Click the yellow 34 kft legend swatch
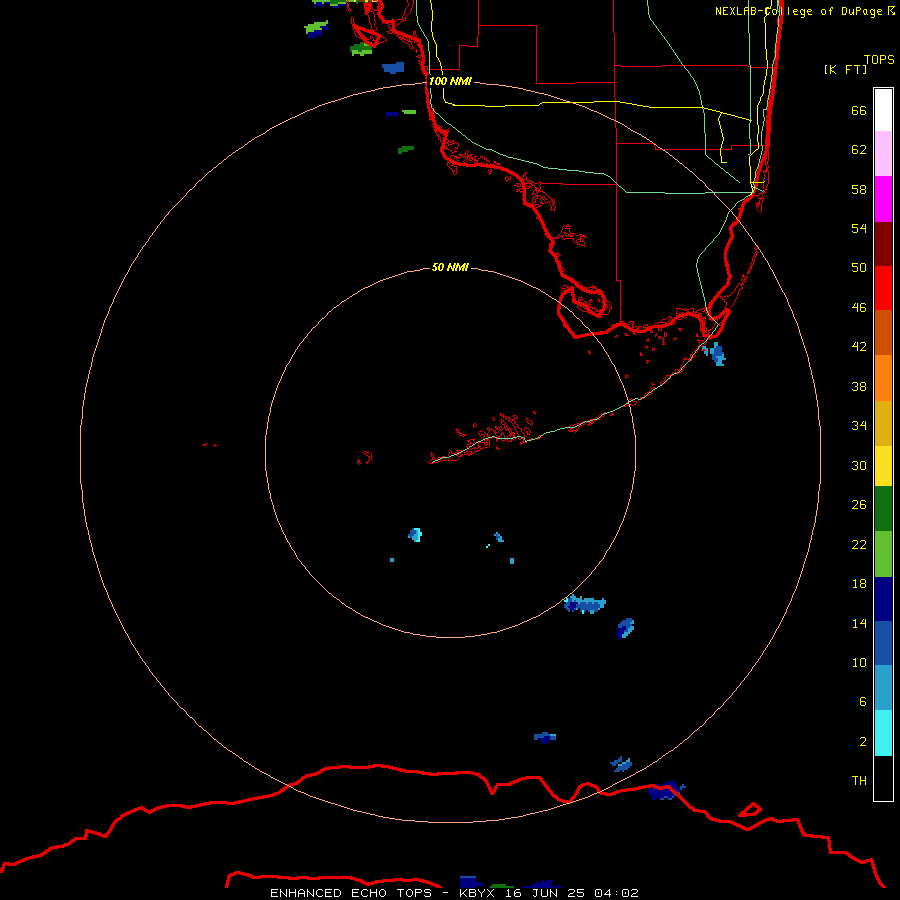Screen dimensions: 900x900 tap(883, 466)
